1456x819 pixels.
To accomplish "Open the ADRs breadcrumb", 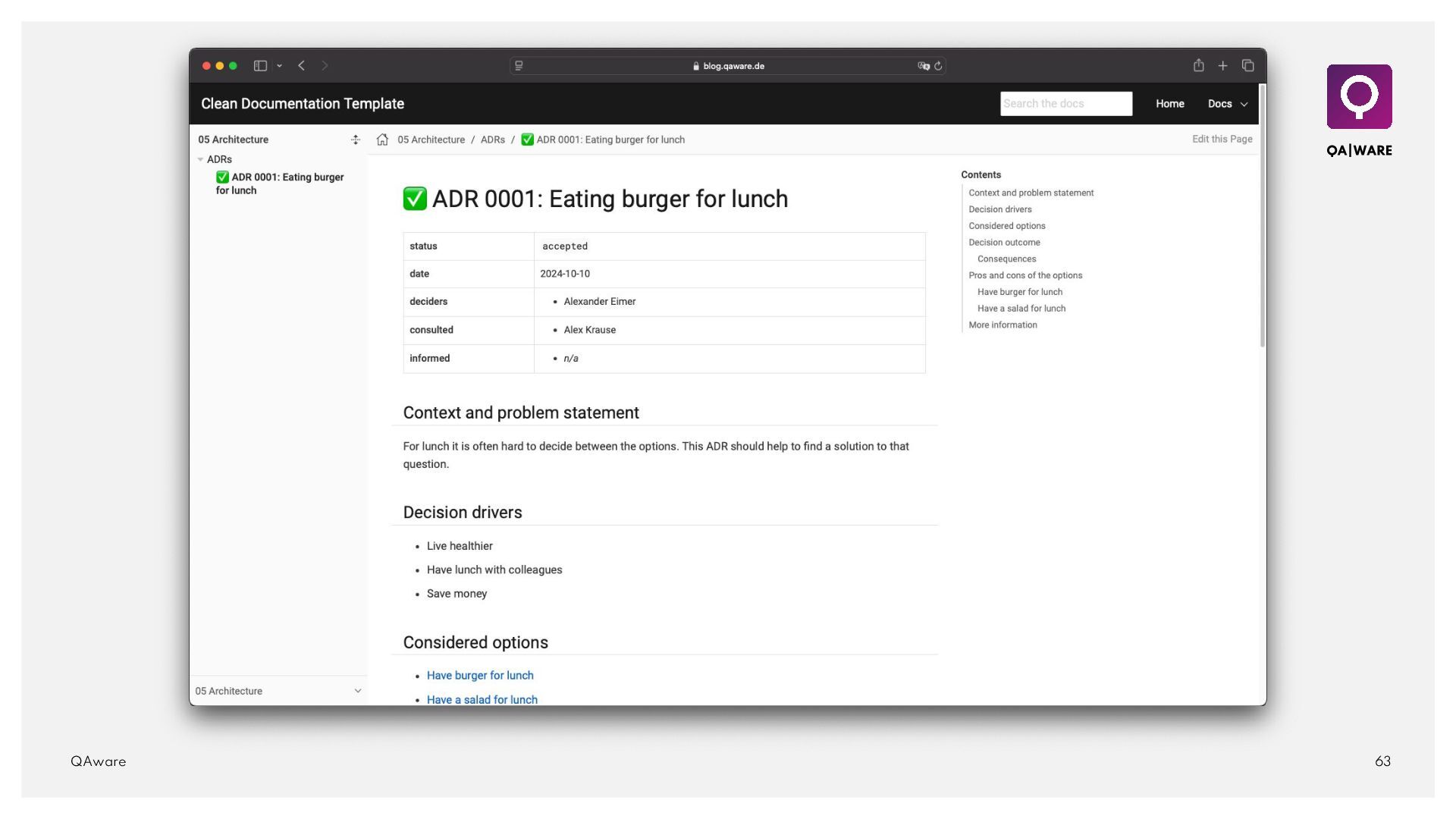I will (x=493, y=140).
